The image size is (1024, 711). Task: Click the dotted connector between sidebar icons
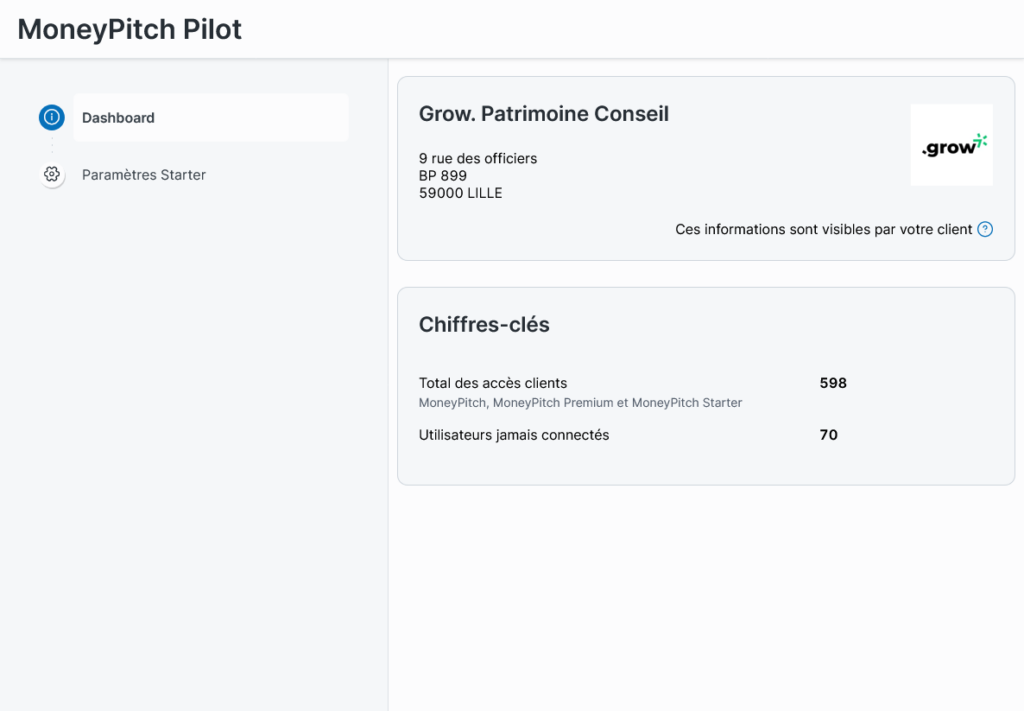pyautogui.click(x=52, y=146)
